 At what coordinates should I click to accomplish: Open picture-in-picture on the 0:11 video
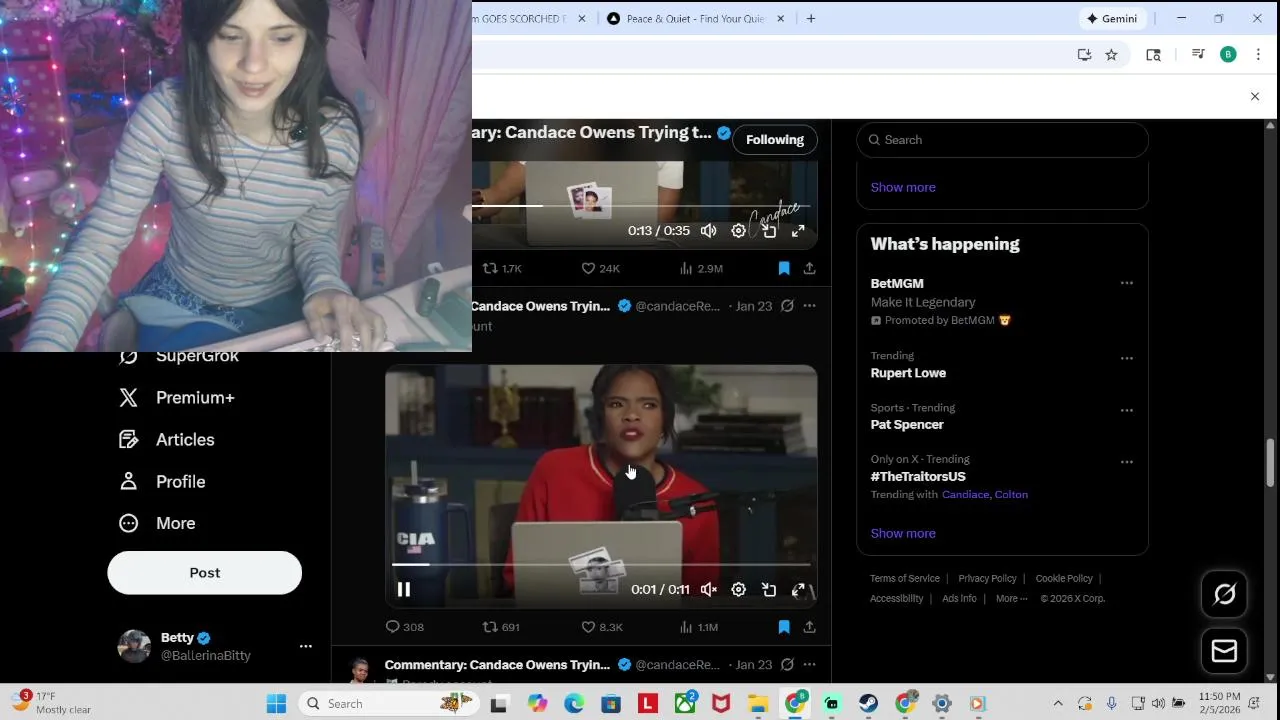(768, 590)
